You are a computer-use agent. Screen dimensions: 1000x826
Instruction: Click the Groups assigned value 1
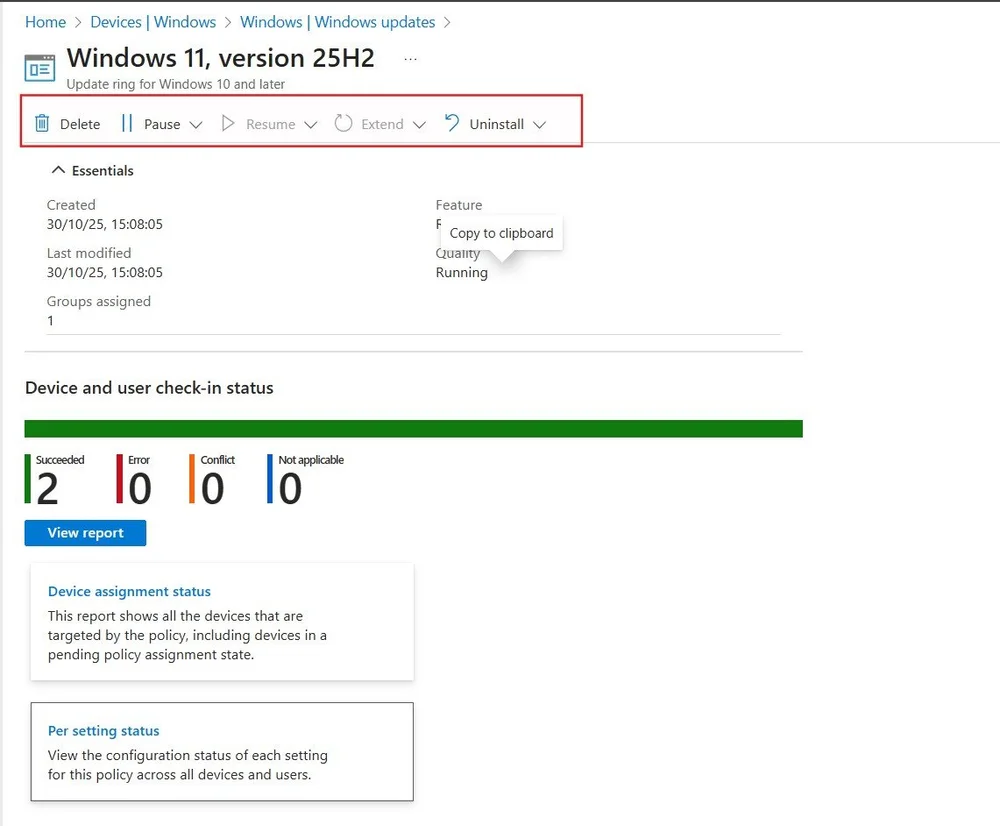pos(50,320)
